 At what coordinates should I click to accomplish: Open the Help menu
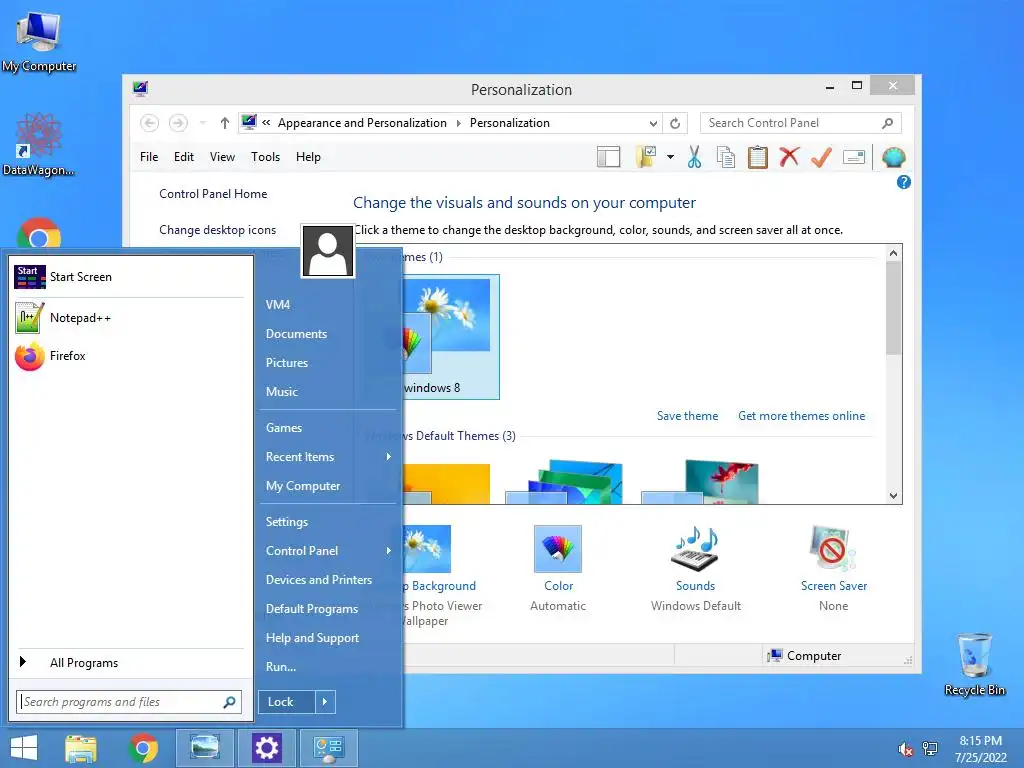(x=308, y=157)
